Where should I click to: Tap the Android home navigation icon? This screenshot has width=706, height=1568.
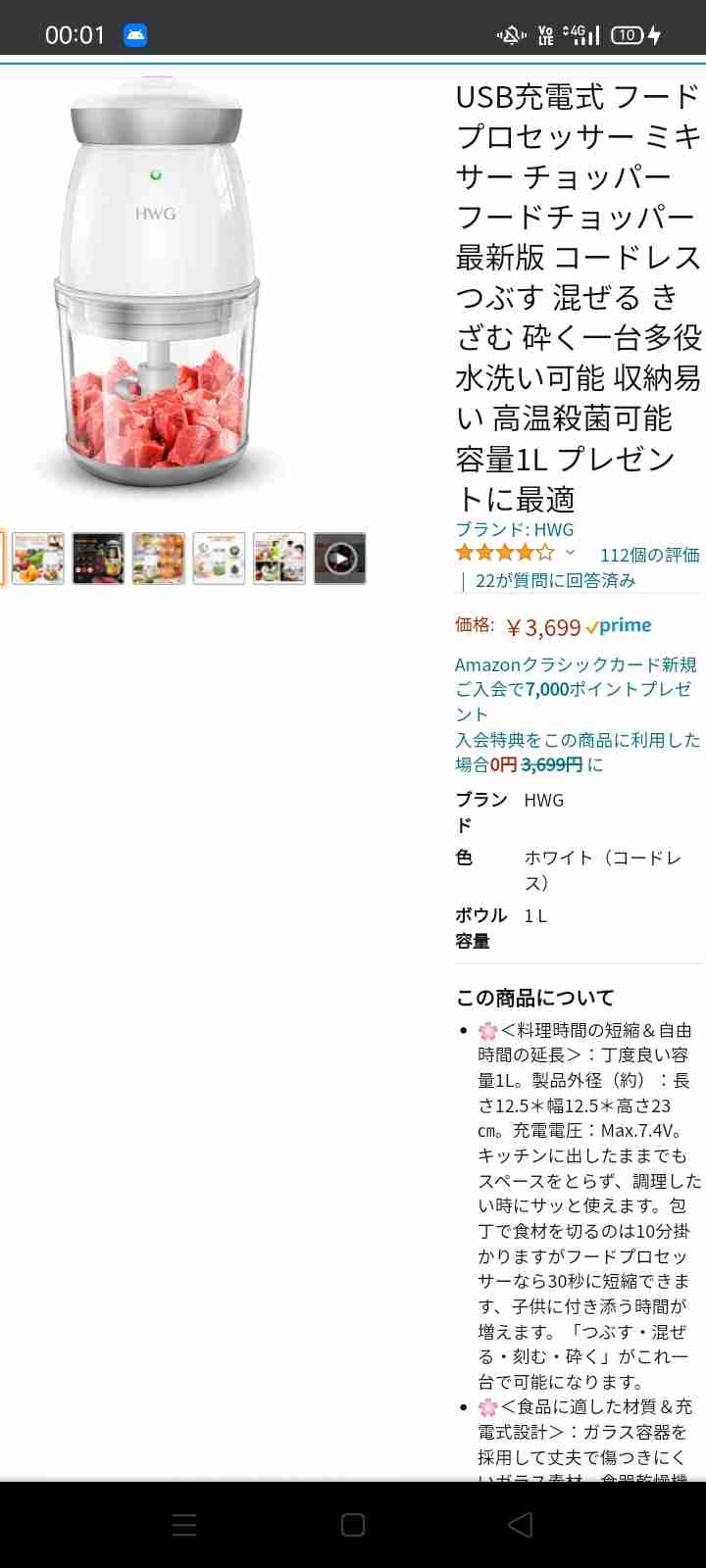[353, 1524]
